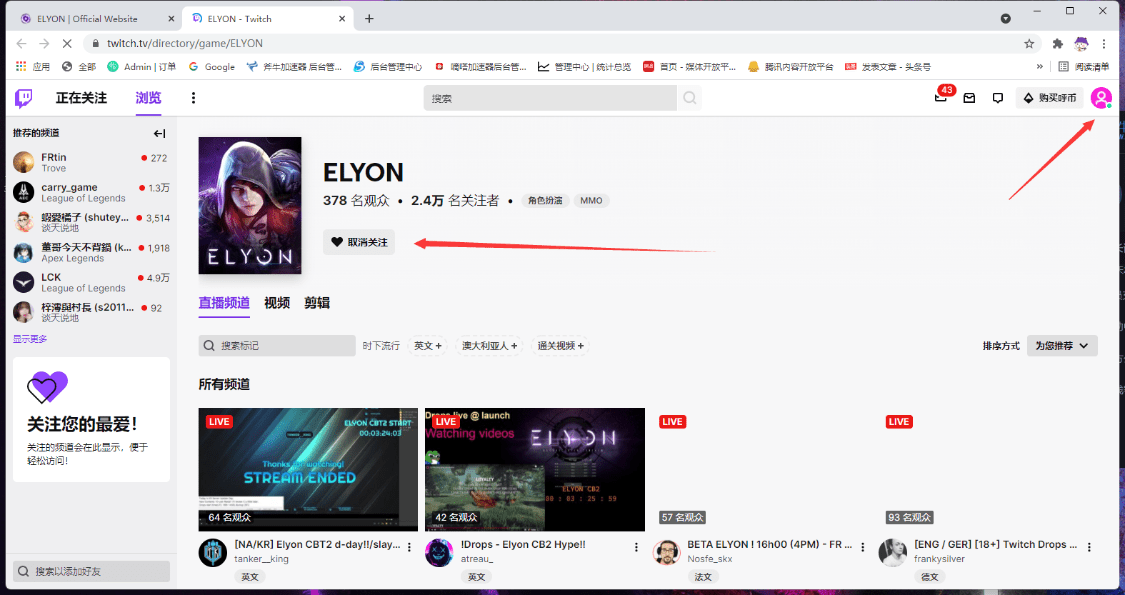1125x595 pixels.
Task: Open atreau_ Elyon CB2 stream thumbnail
Action: click(535, 470)
